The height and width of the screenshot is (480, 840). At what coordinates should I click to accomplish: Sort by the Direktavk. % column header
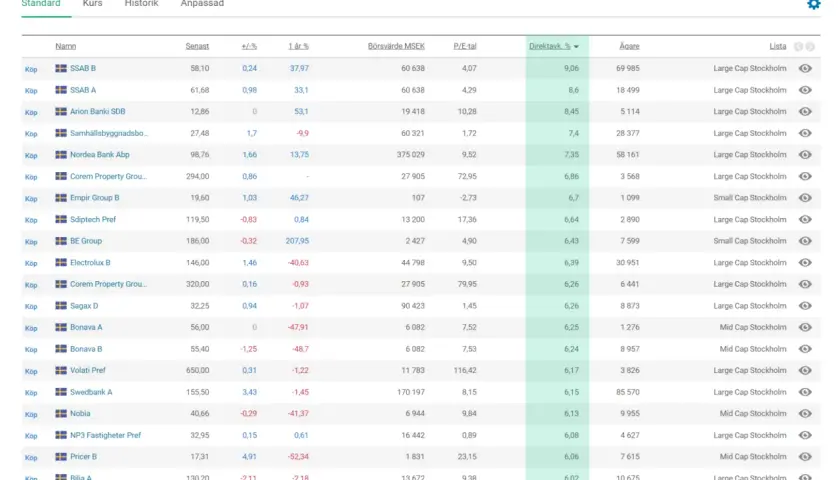(x=554, y=46)
